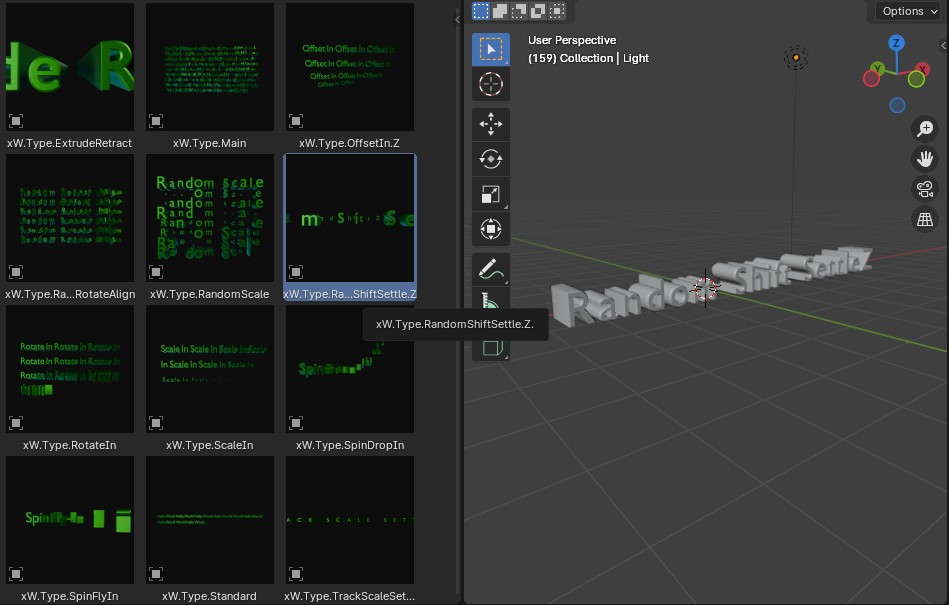Select the Annotate pencil tool
The image size is (949, 605).
click(490, 269)
